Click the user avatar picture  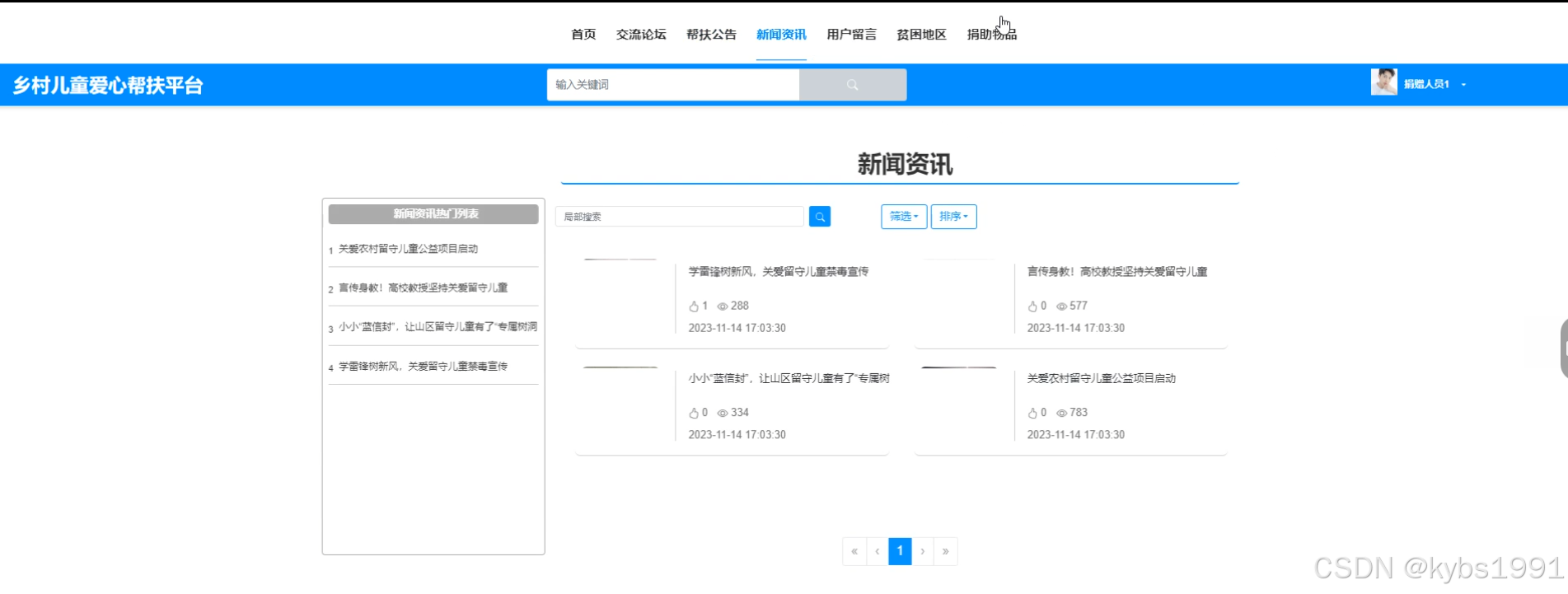pyautogui.click(x=1383, y=82)
